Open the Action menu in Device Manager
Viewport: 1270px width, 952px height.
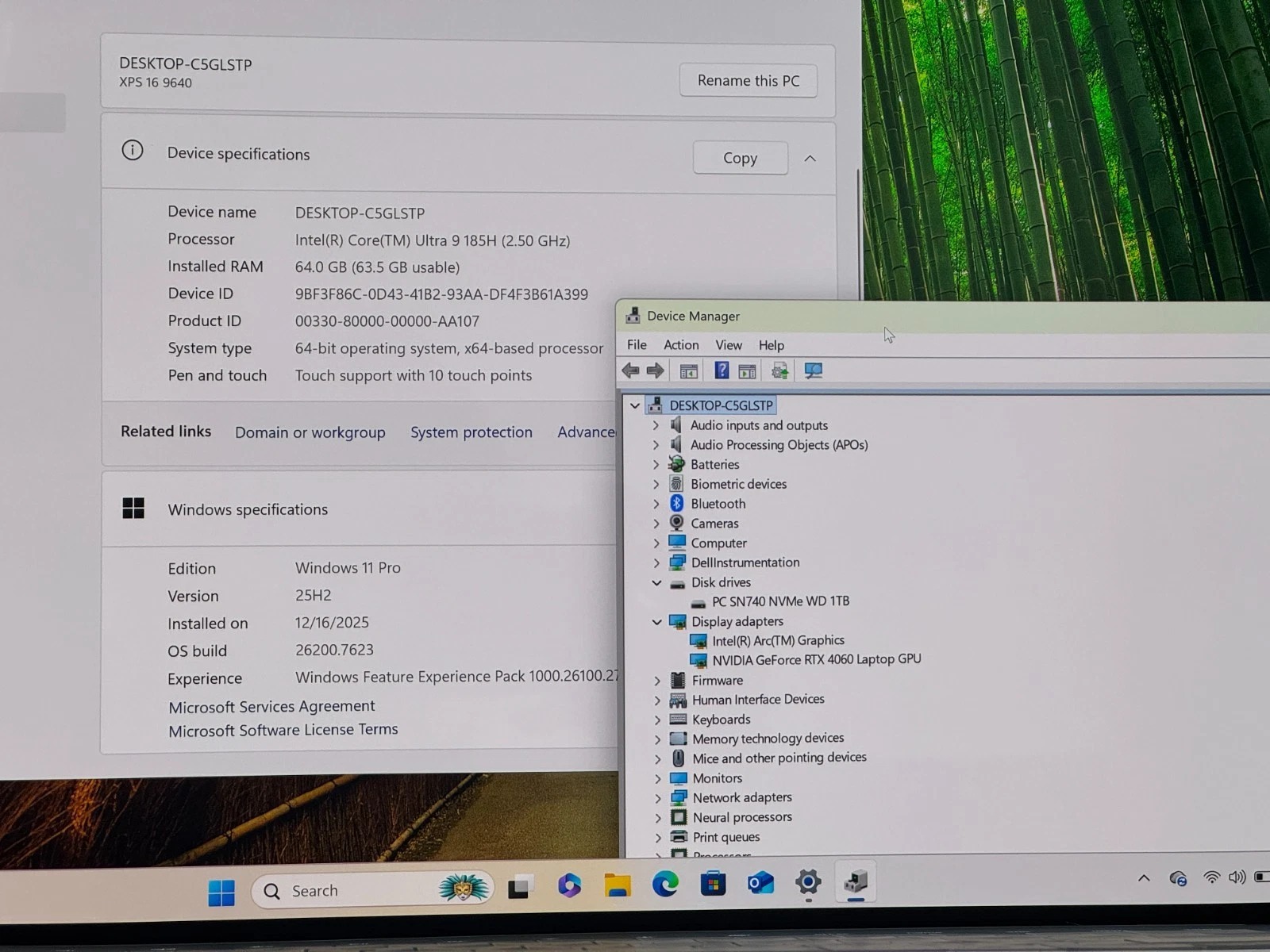pyautogui.click(x=681, y=345)
